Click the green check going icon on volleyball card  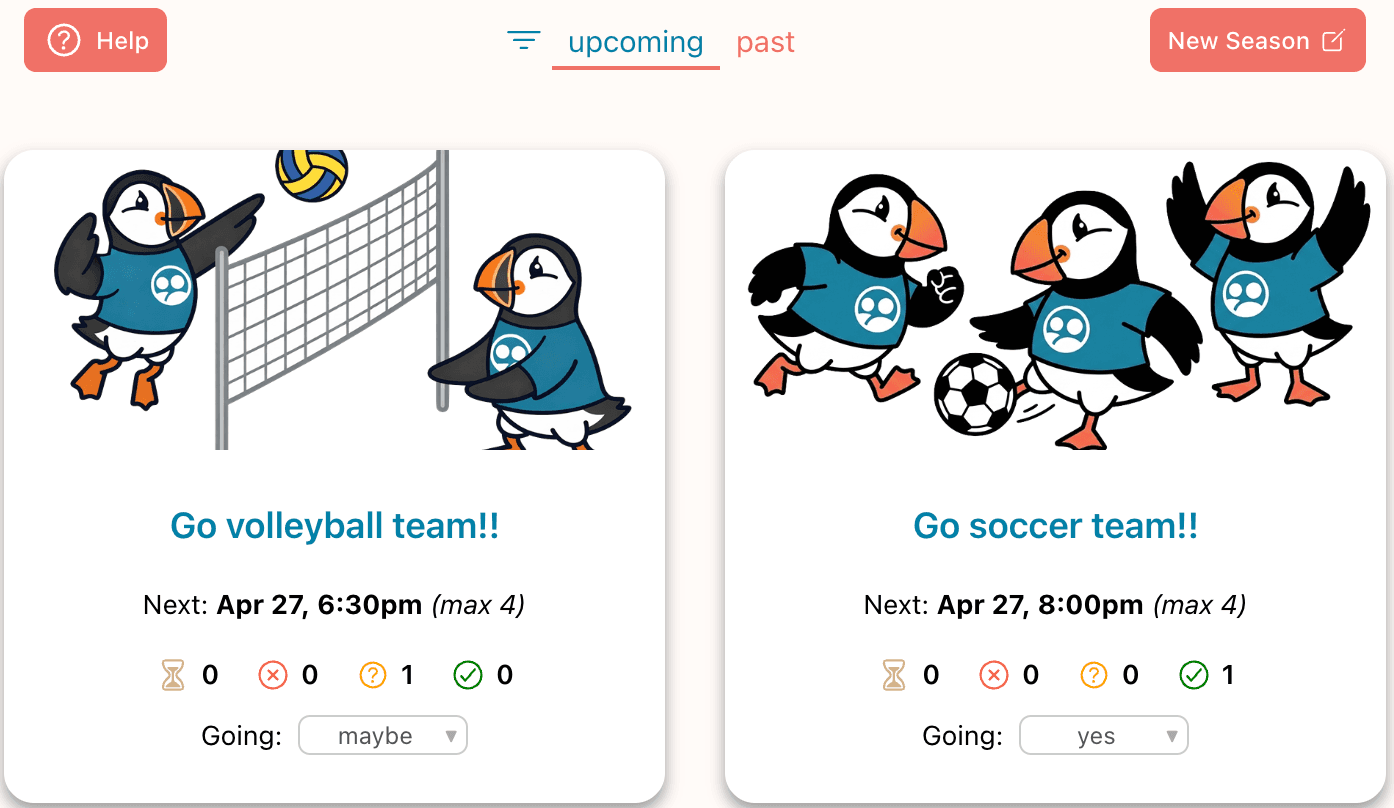pyautogui.click(x=470, y=675)
